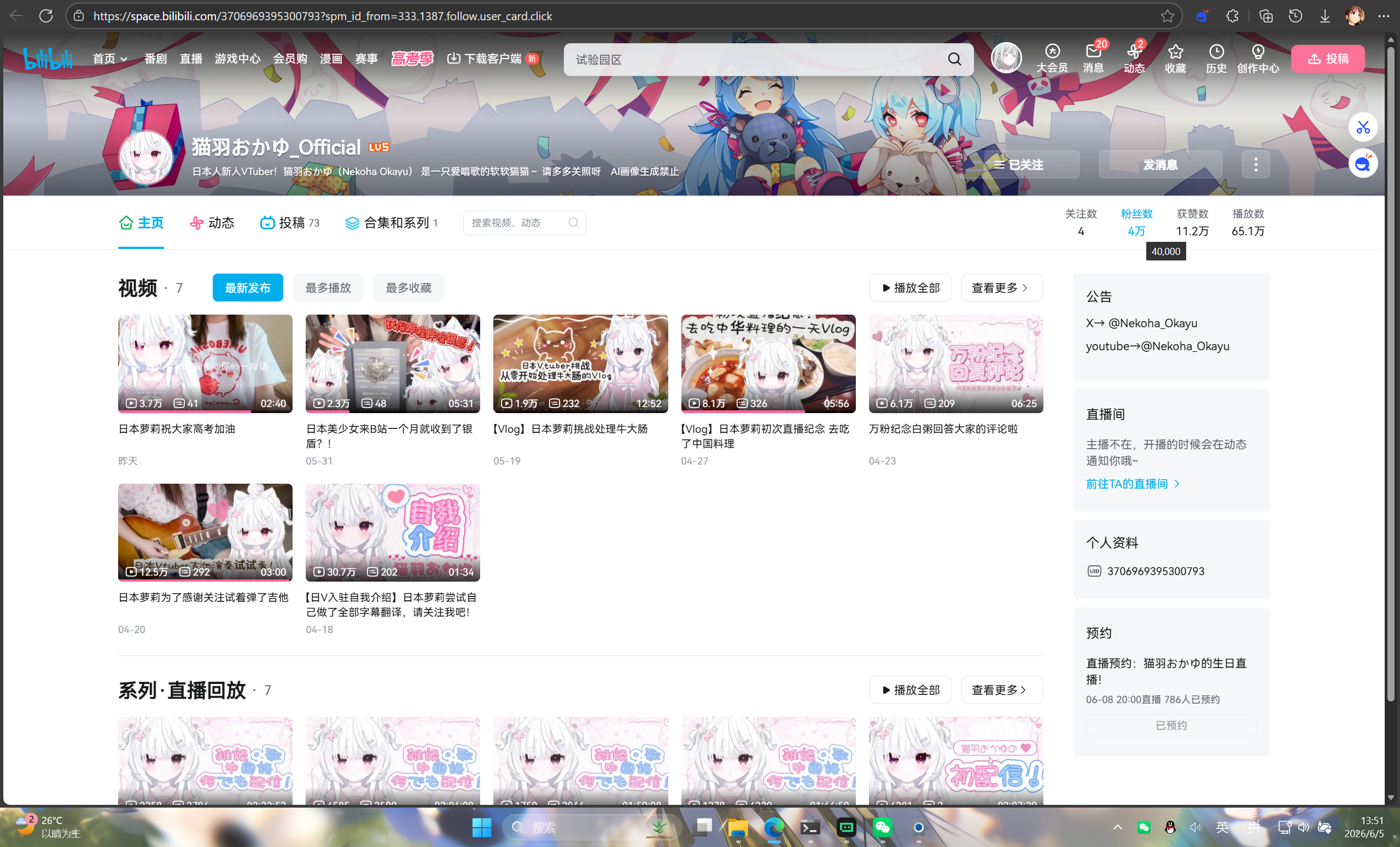Open the terminal from the taskbar
This screenshot has width=1400, height=847.
[810, 827]
